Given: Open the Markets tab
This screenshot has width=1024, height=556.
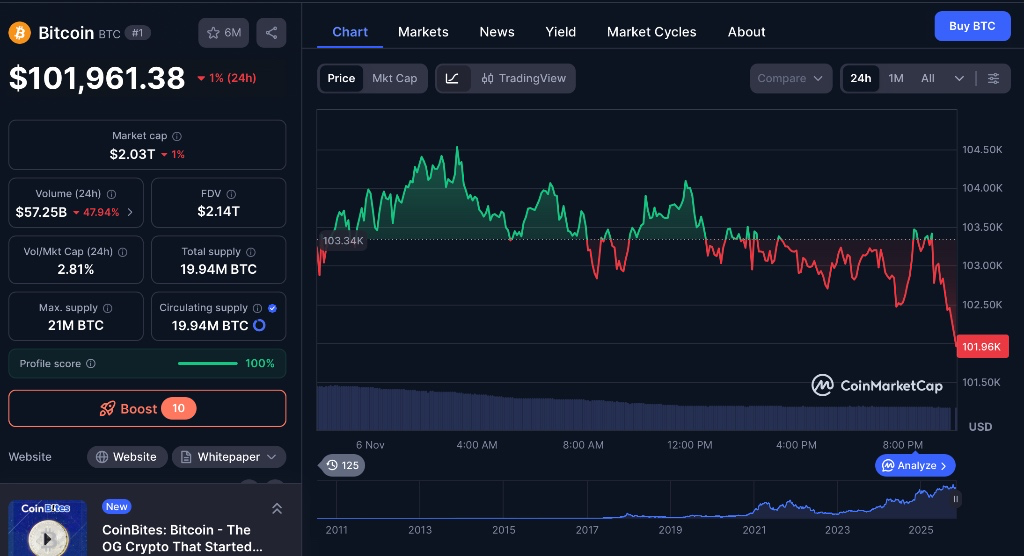Looking at the screenshot, I should pos(423,32).
